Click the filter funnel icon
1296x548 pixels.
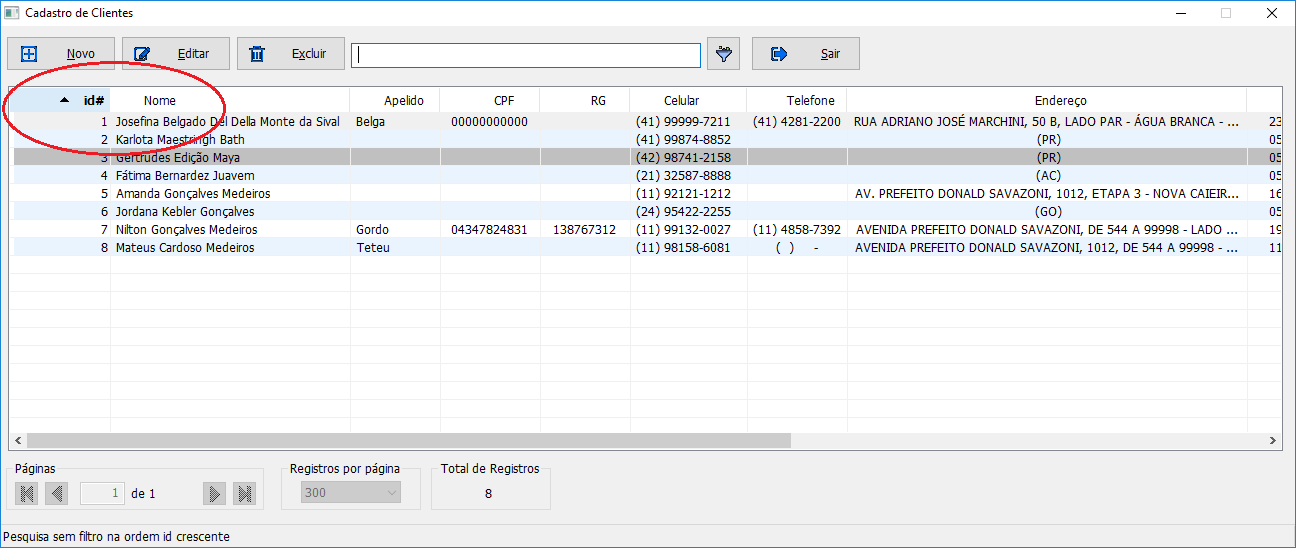[x=723, y=54]
